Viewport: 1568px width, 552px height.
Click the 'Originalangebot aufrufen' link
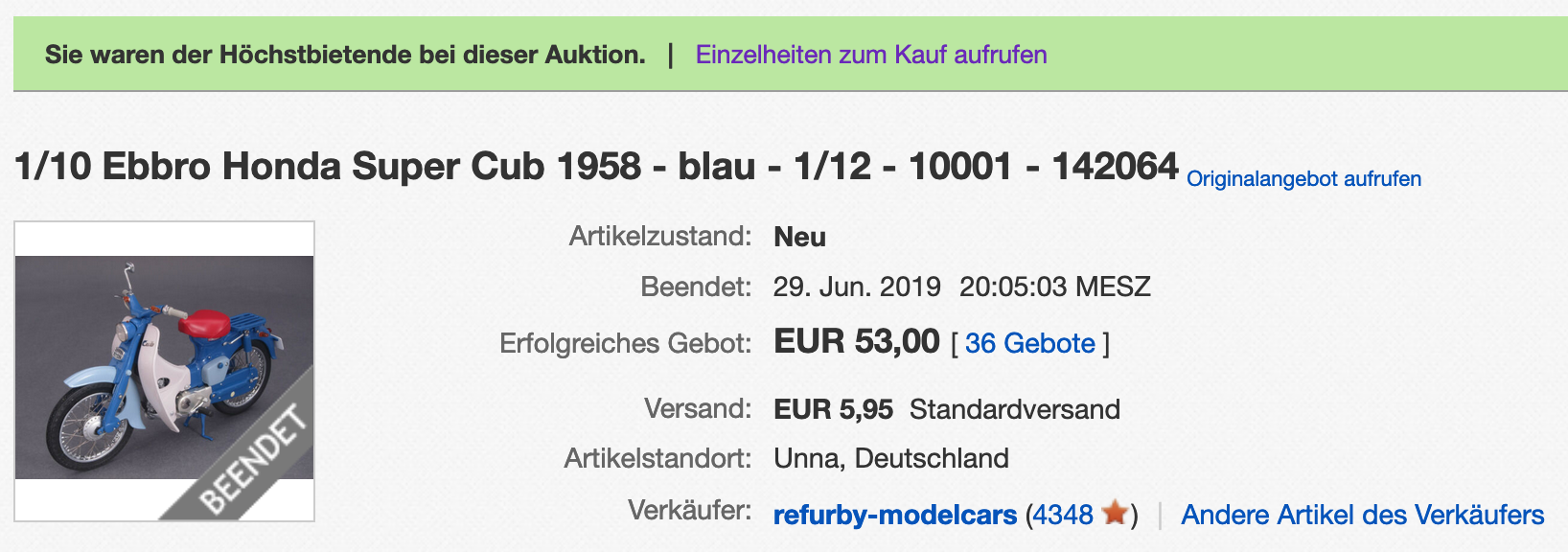[x=1303, y=179]
